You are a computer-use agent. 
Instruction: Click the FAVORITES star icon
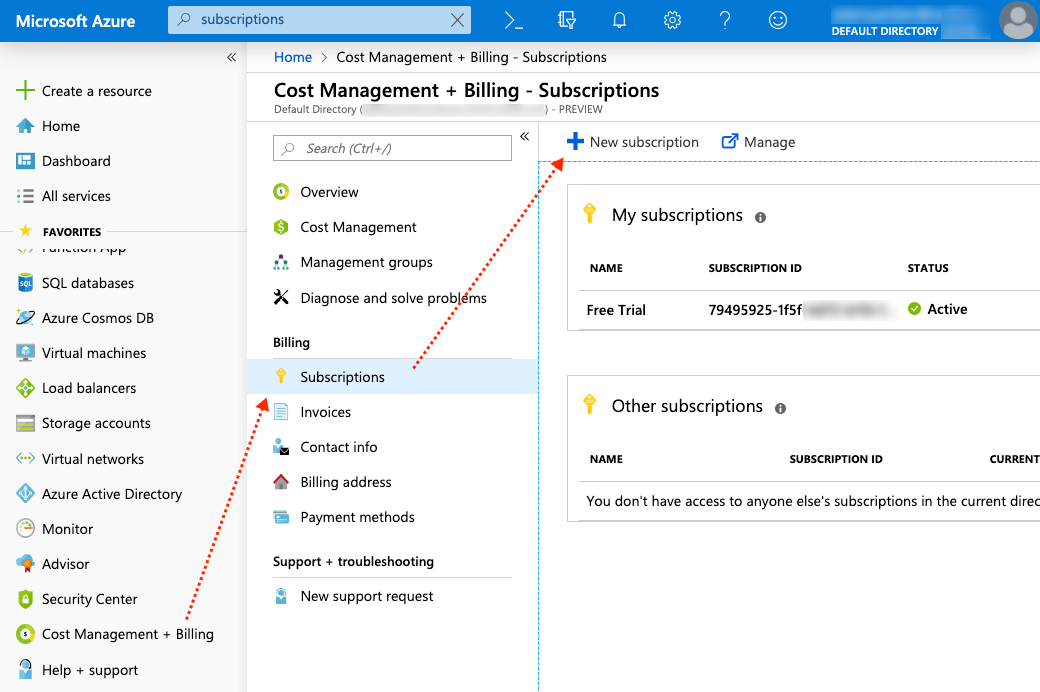[x=25, y=230]
